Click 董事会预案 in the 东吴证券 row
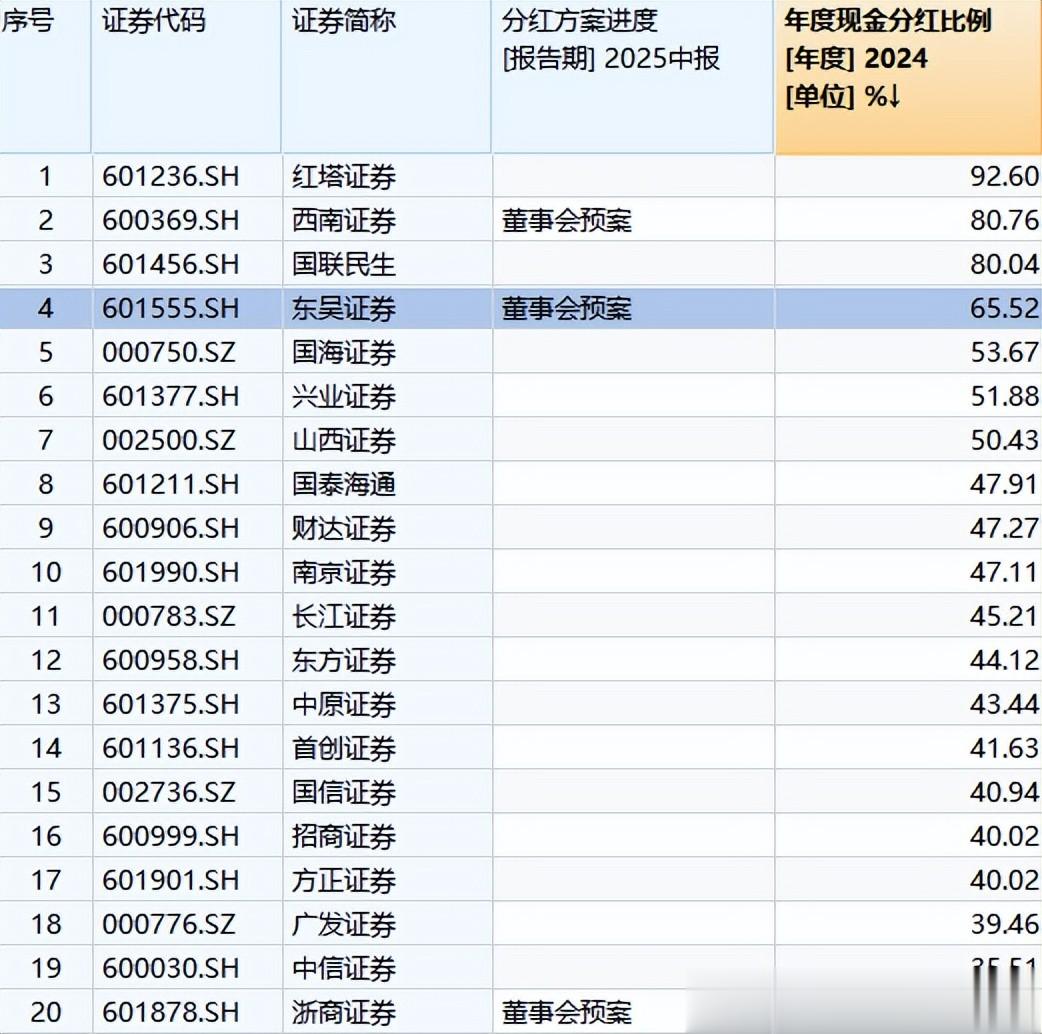The width and height of the screenshot is (1042, 1034). (567, 308)
